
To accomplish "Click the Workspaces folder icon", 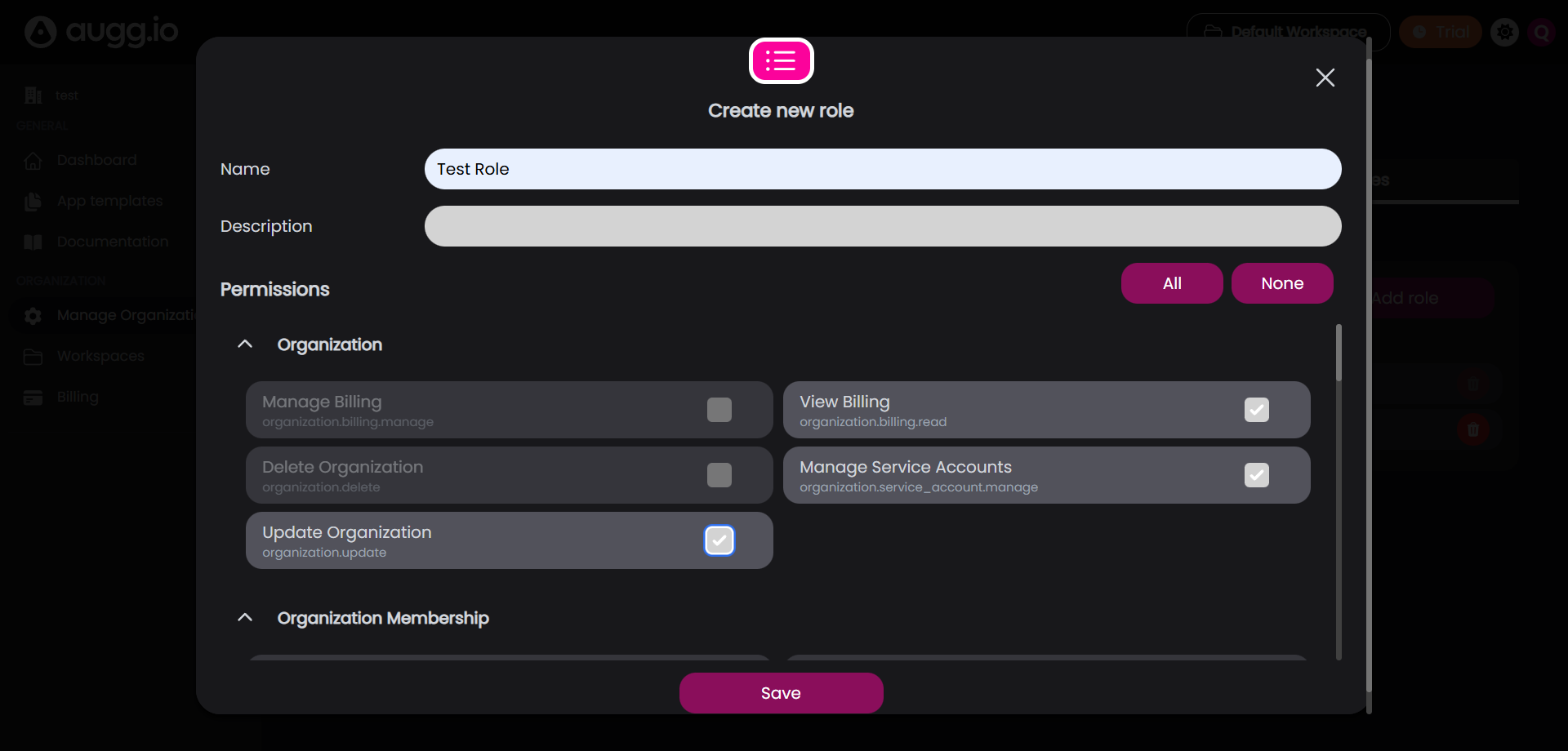I will pos(33,357).
